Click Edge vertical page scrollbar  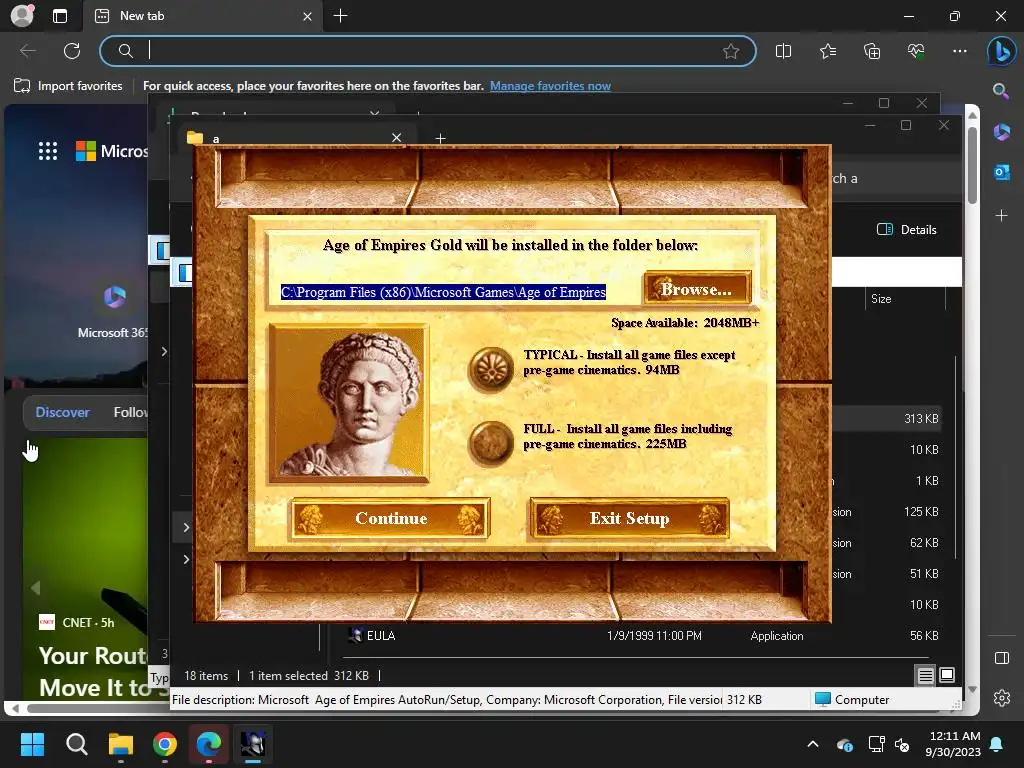972,165
